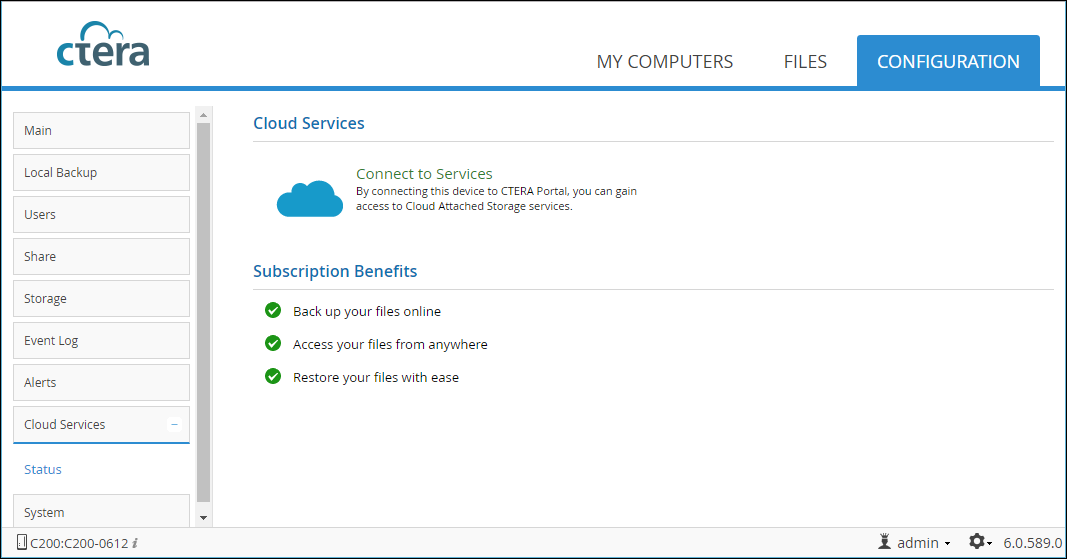Click the CTERA logo
This screenshot has width=1067, height=559.
coord(103,44)
